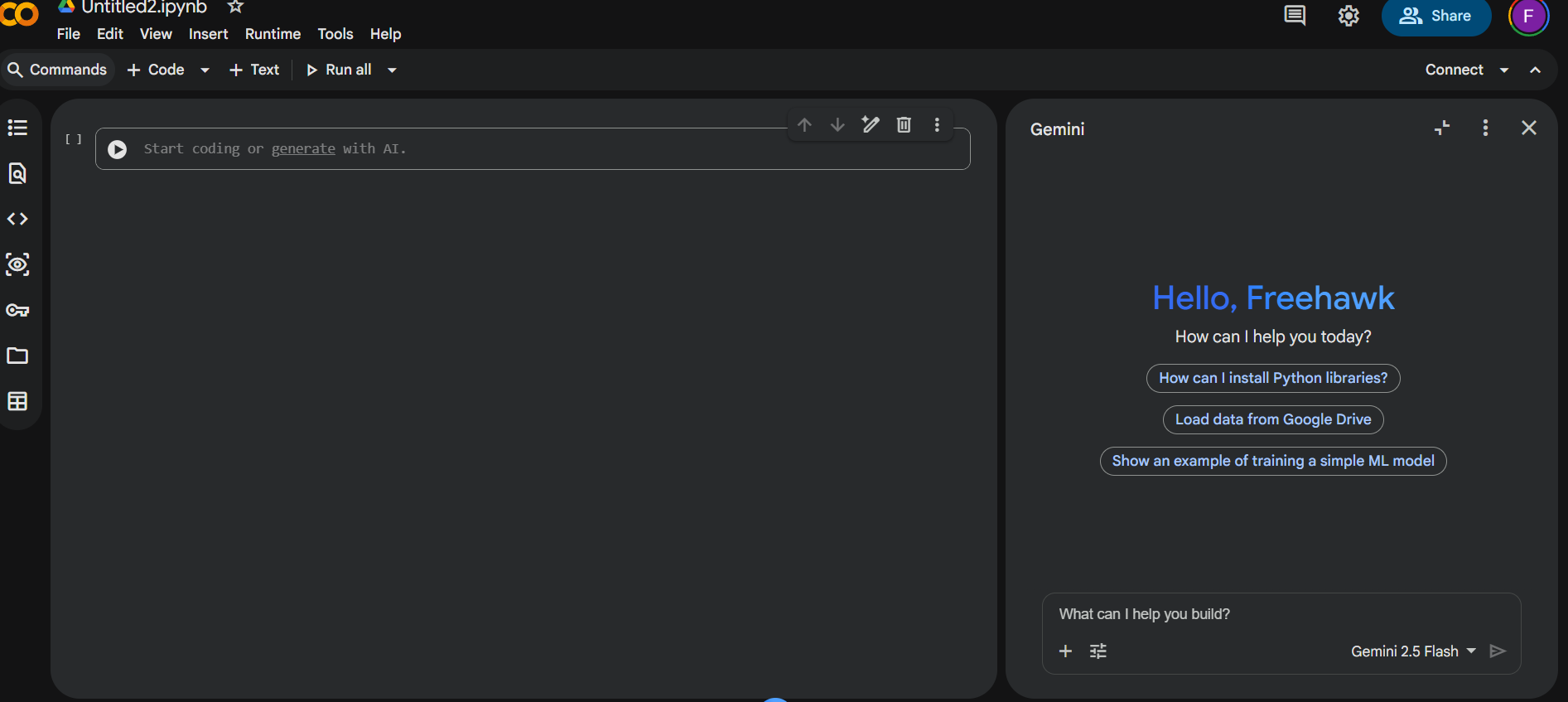Screen dimensions: 1568x702
Task: Open the Help menu
Action: (x=385, y=34)
